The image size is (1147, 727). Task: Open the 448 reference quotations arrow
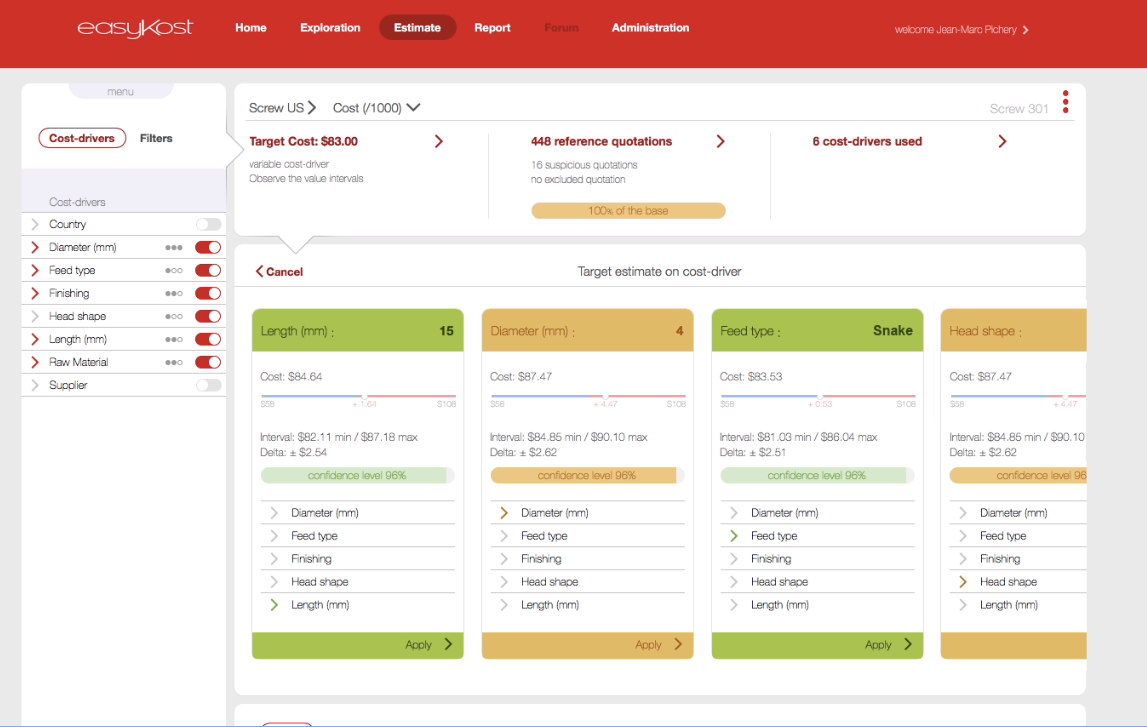[x=721, y=141]
